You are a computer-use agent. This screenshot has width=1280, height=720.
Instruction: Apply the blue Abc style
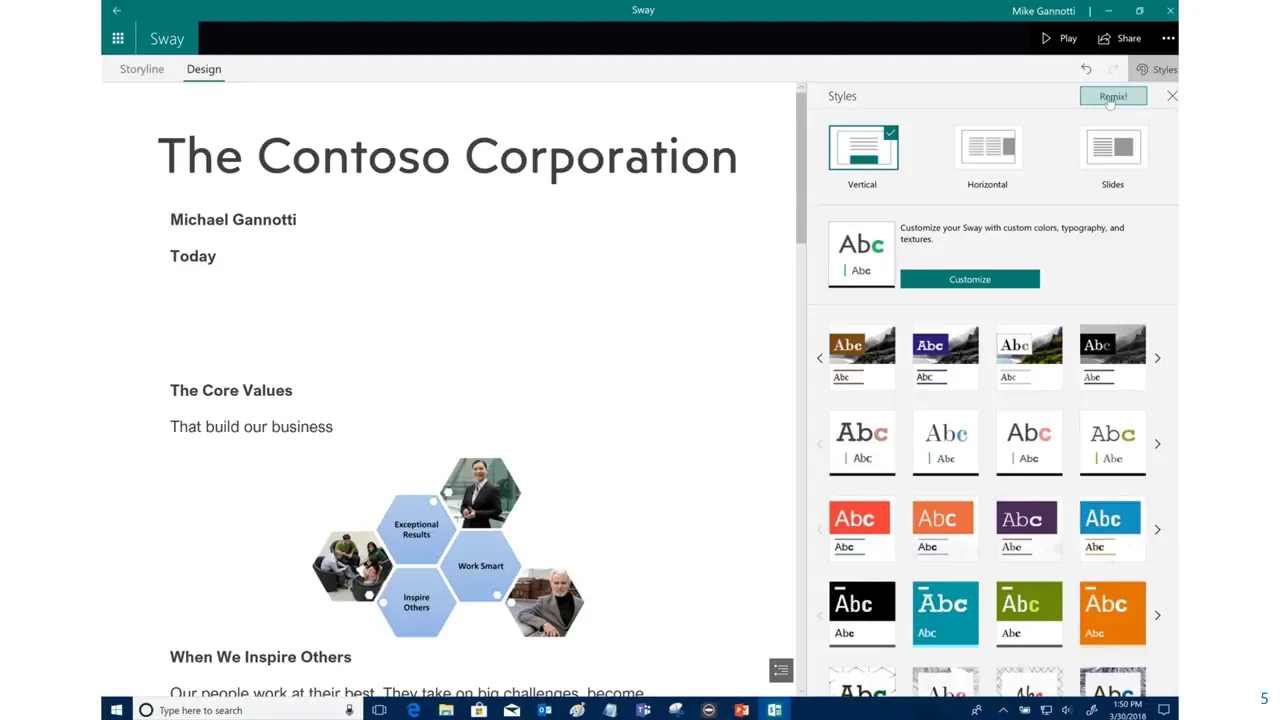[x=1113, y=529]
